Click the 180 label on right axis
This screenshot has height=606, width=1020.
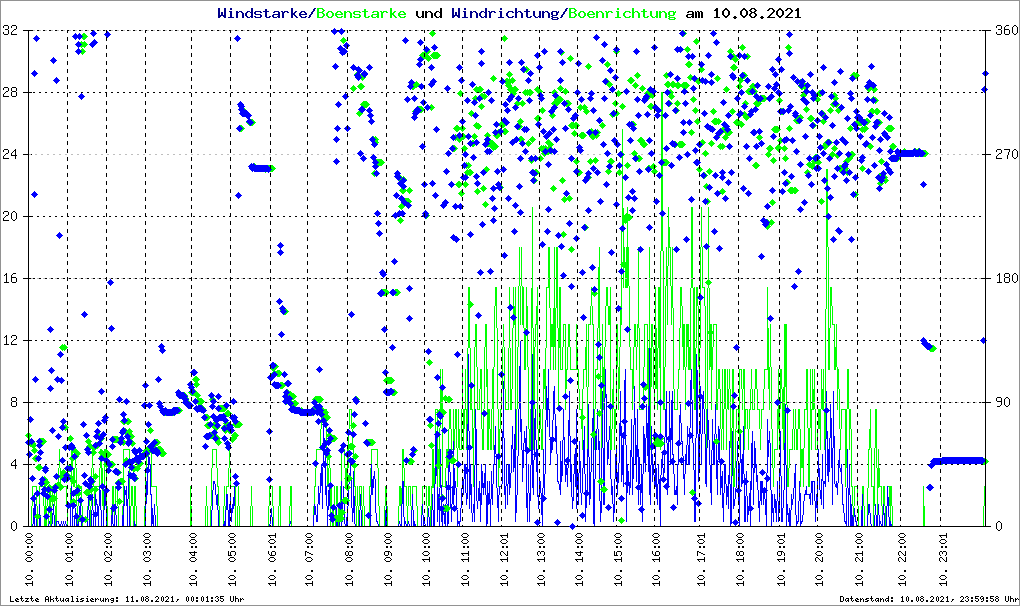[x=1003, y=279]
